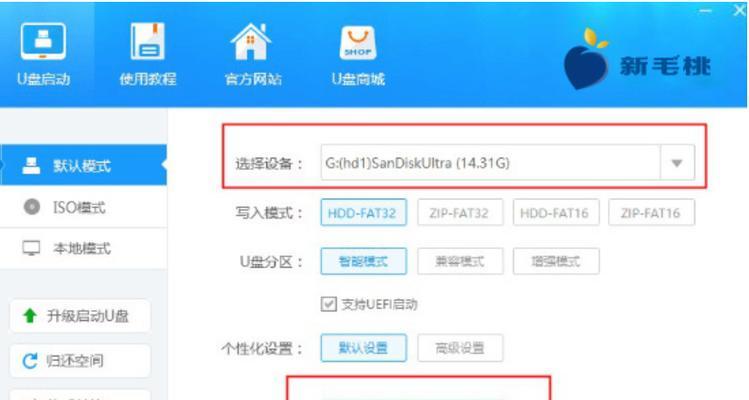Toggle the 支持UEFI启动 checkbox
749x400 pixels.
(x=328, y=304)
